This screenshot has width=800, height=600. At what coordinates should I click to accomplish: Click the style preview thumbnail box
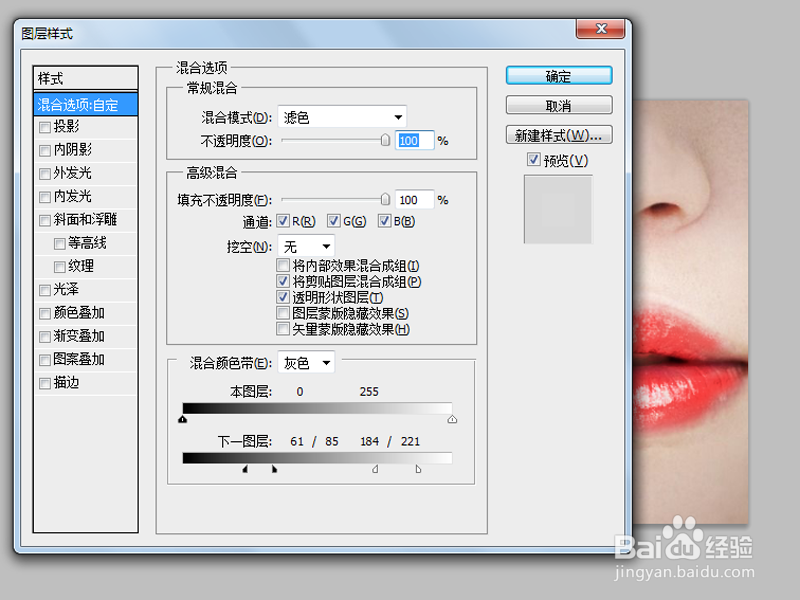558,209
